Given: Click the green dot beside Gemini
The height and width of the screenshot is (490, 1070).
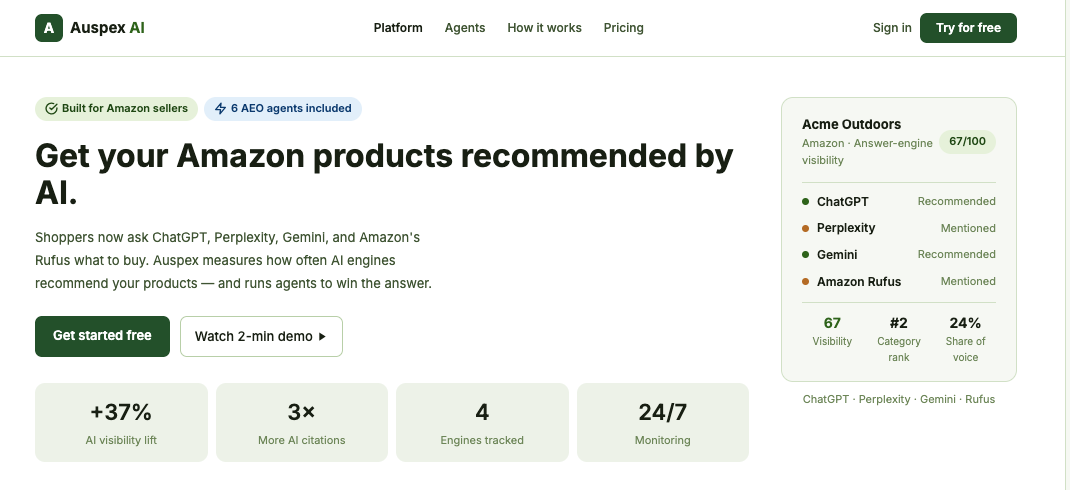Looking at the screenshot, I should (805, 255).
